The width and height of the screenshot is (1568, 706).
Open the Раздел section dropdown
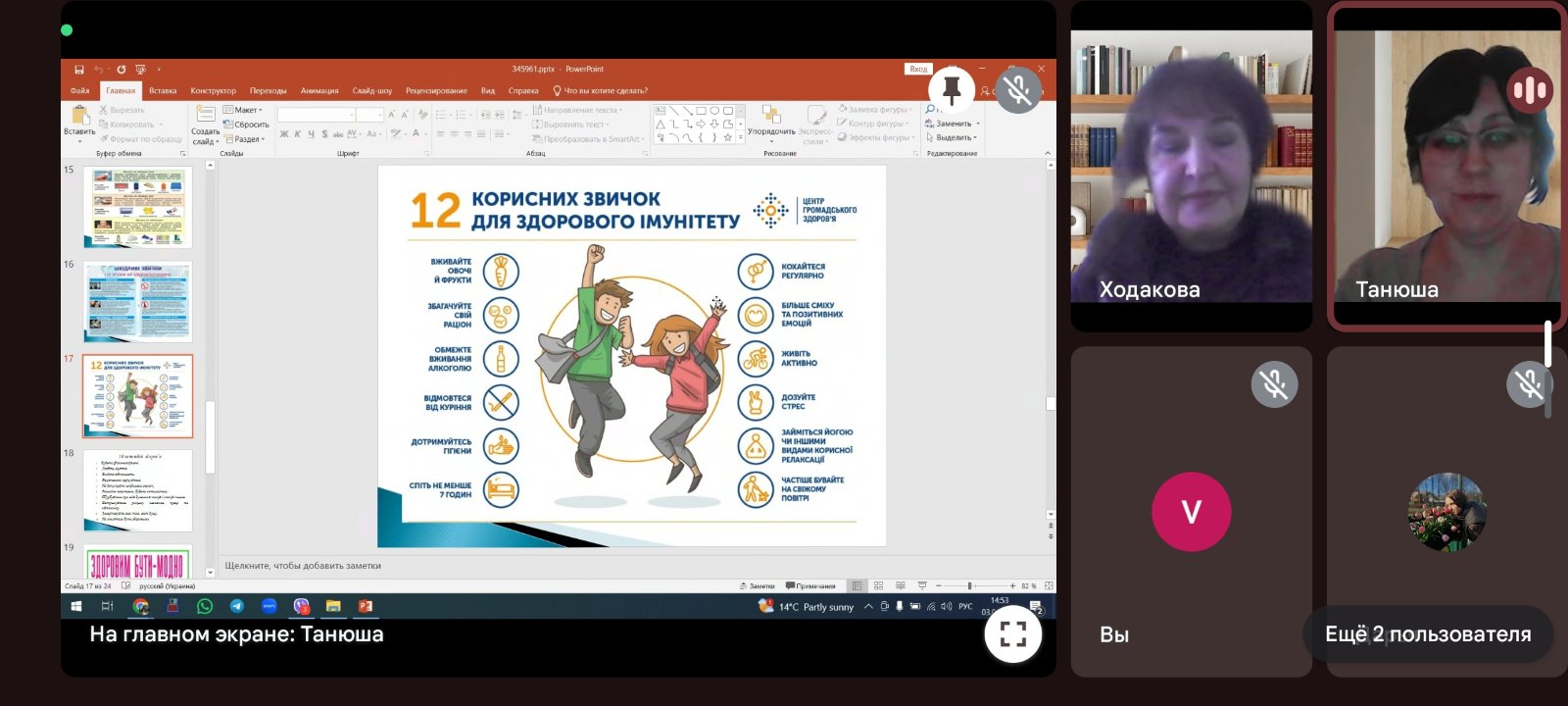click(x=247, y=139)
